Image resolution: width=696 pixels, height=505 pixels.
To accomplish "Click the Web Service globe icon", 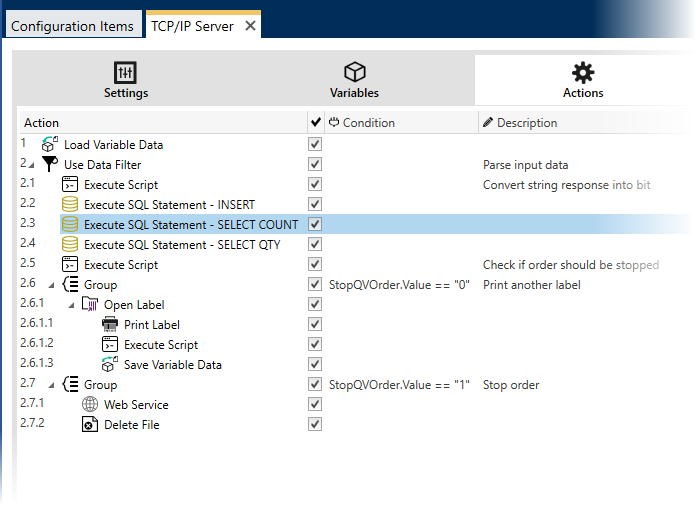I will tap(90, 405).
